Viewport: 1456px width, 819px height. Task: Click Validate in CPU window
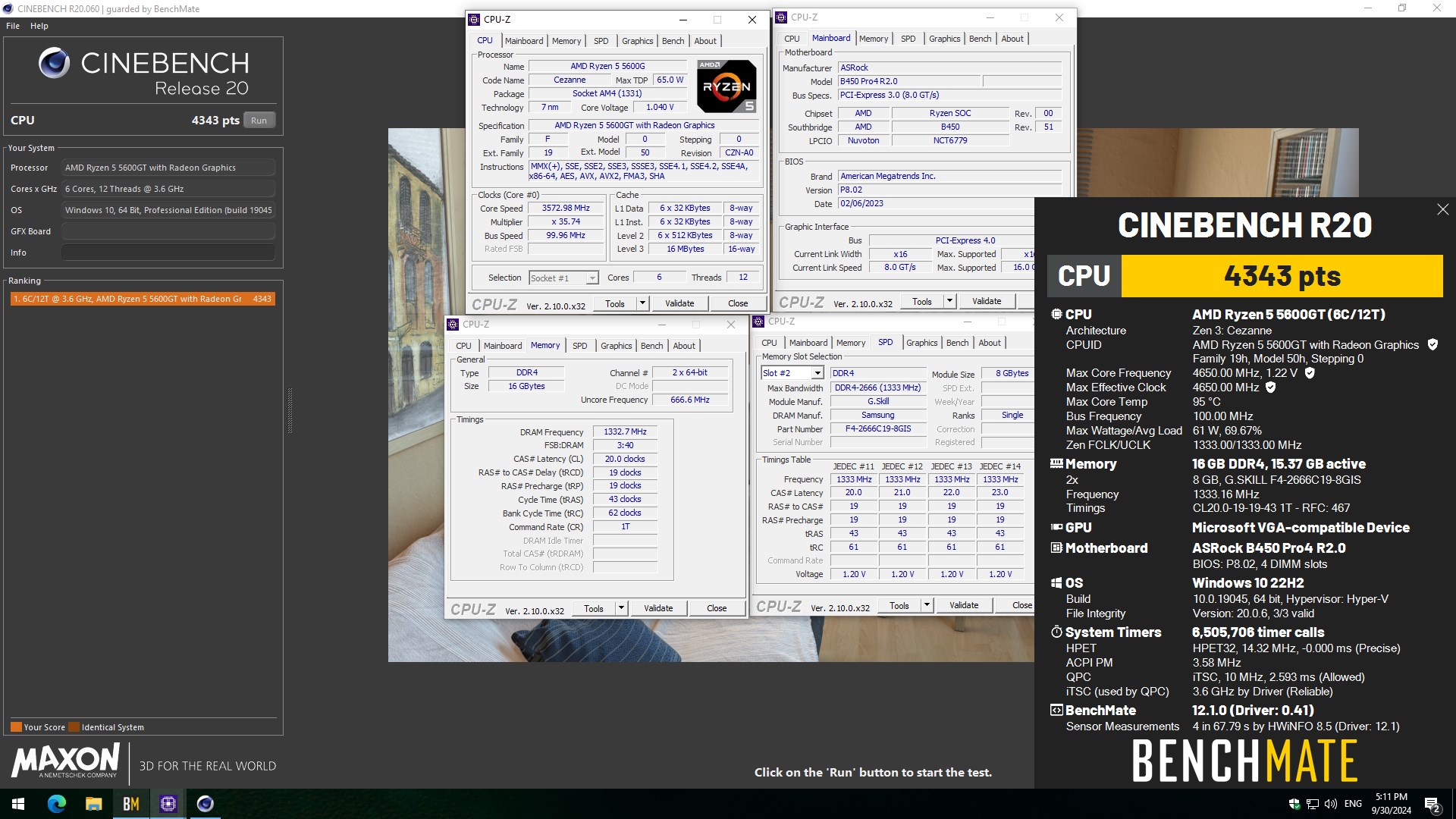pyautogui.click(x=679, y=303)
